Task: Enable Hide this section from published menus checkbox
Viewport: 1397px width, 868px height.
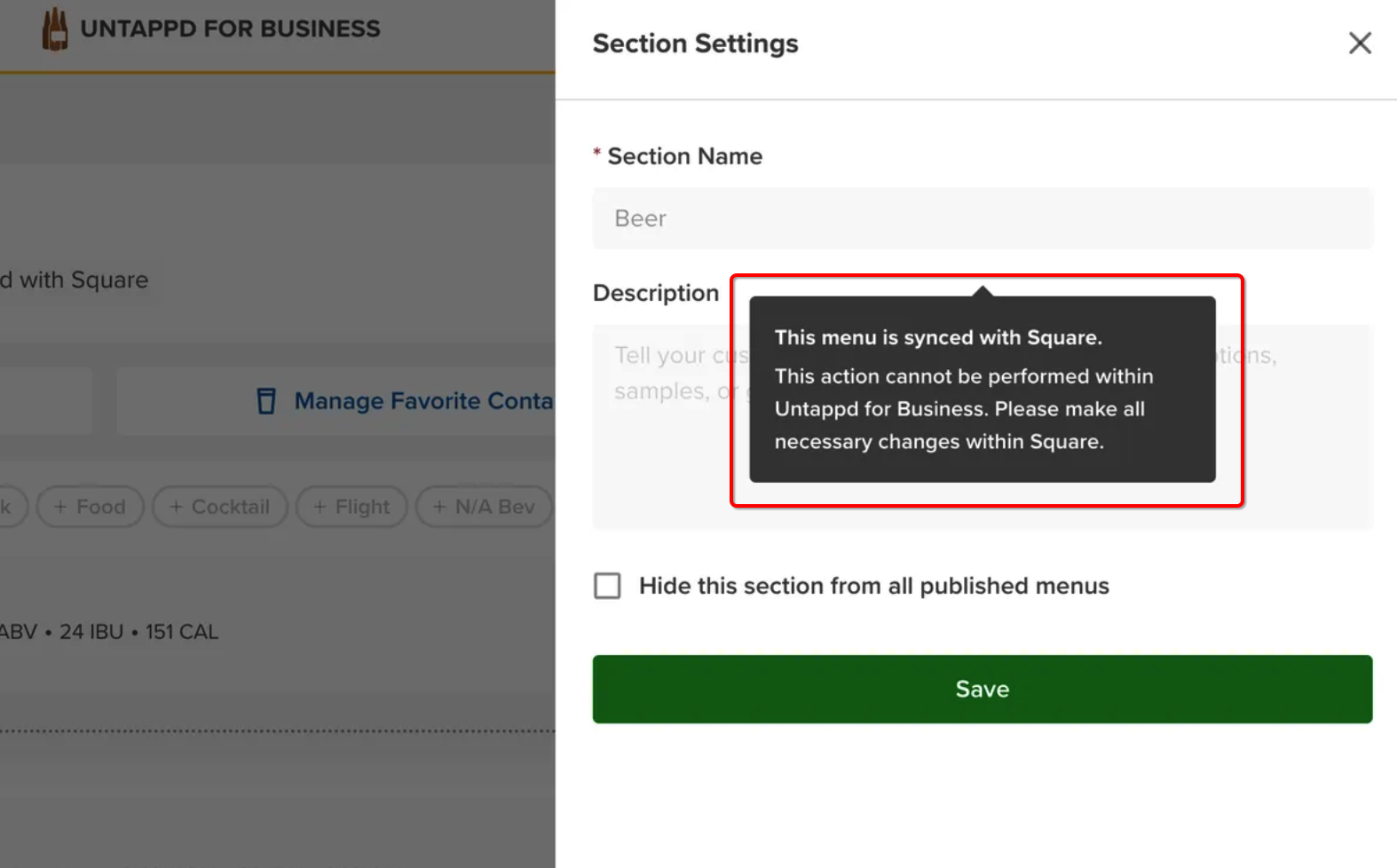Action: point(607,586)
